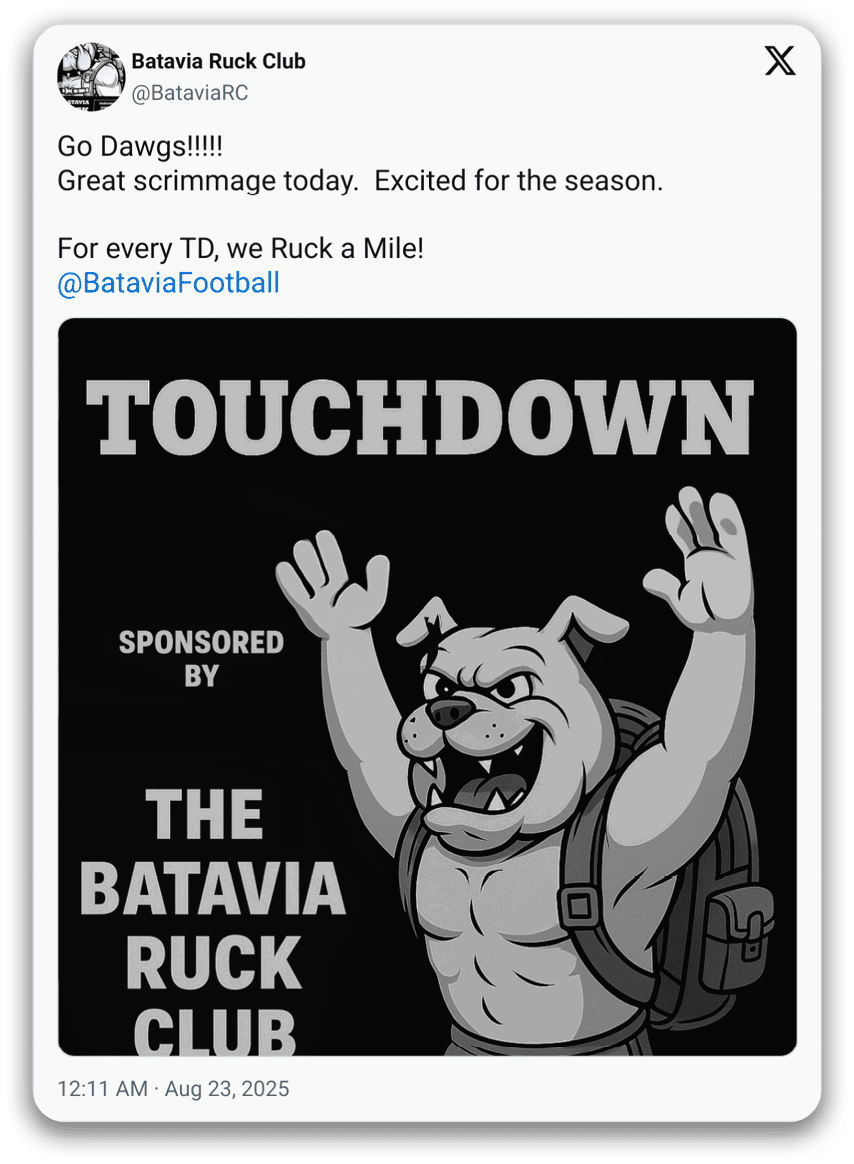Click the buckle on the backpack strap
854x1164 pixels.
tap(577, 907)
